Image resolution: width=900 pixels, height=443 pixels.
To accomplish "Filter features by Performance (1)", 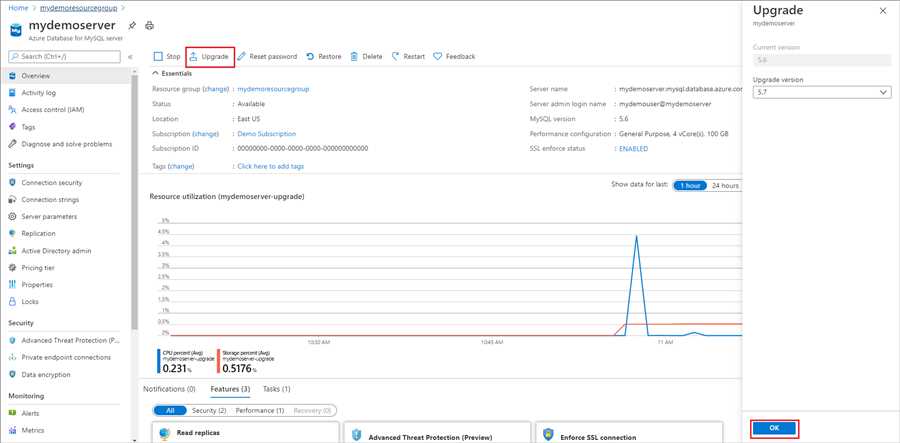I will [x=260, y=411].
